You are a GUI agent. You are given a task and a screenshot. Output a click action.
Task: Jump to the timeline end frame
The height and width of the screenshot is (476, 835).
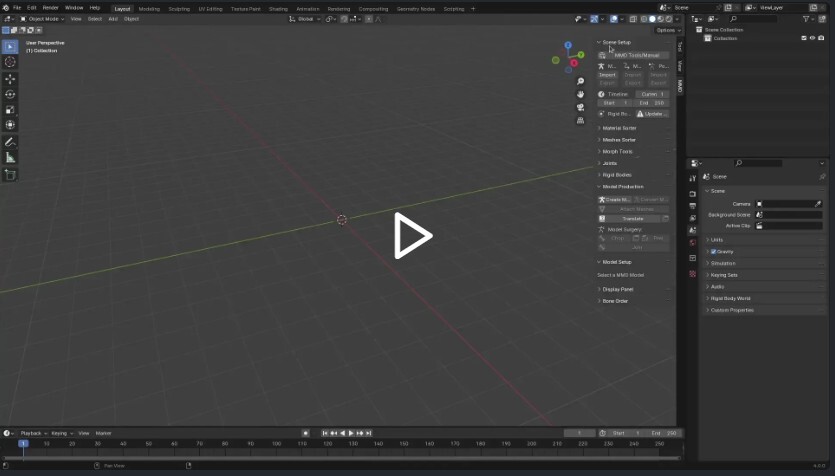coord(369,433)
